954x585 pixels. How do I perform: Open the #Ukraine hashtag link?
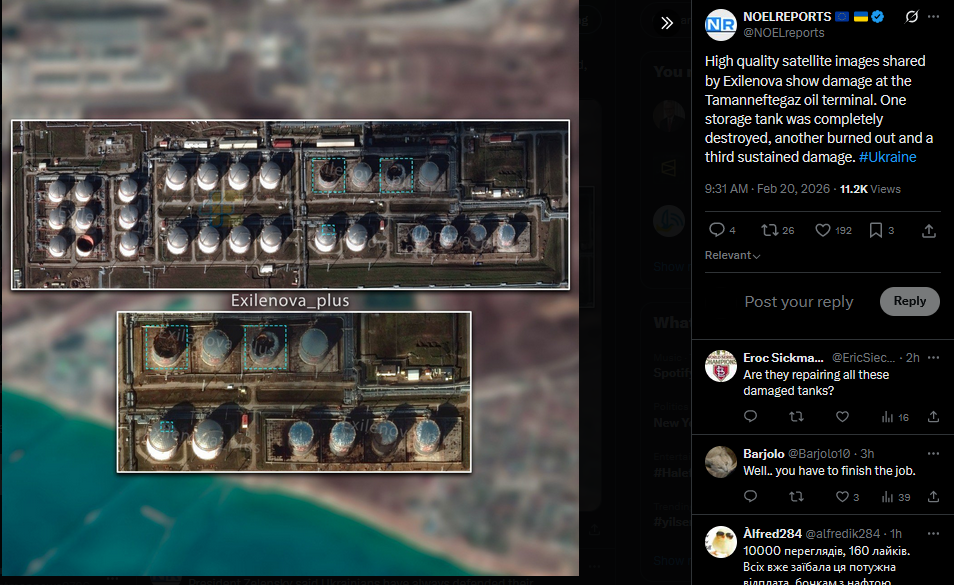coord(887,157)
